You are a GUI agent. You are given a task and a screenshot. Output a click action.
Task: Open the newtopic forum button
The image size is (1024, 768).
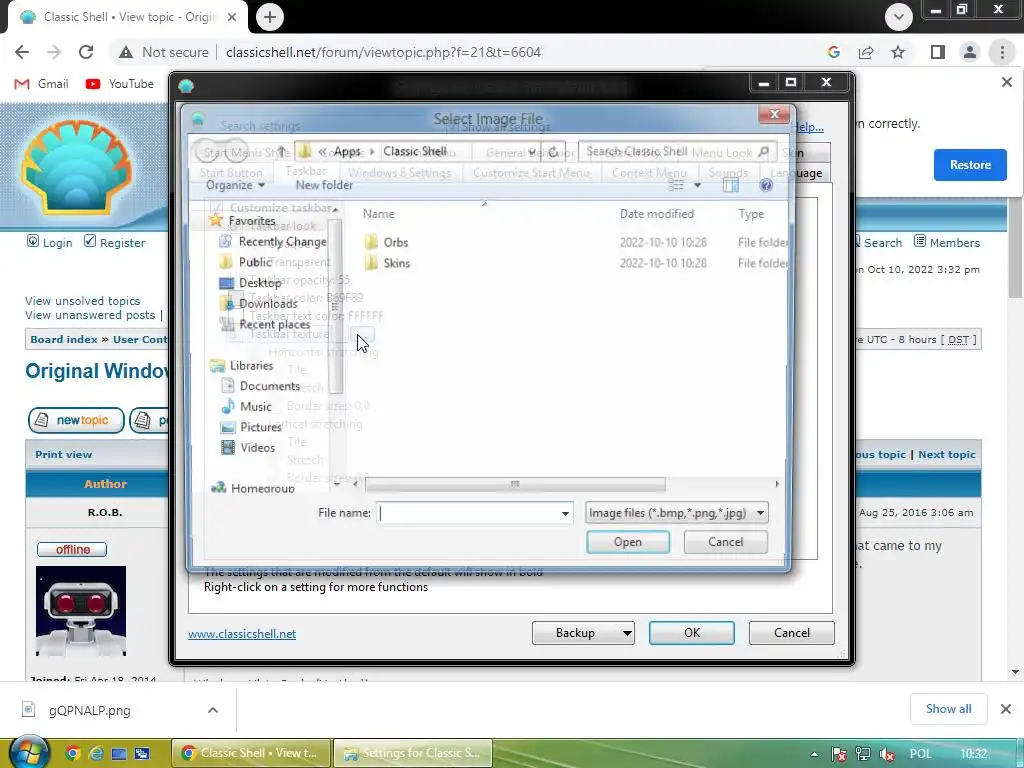pyautogui.click(x=76, y=421)
